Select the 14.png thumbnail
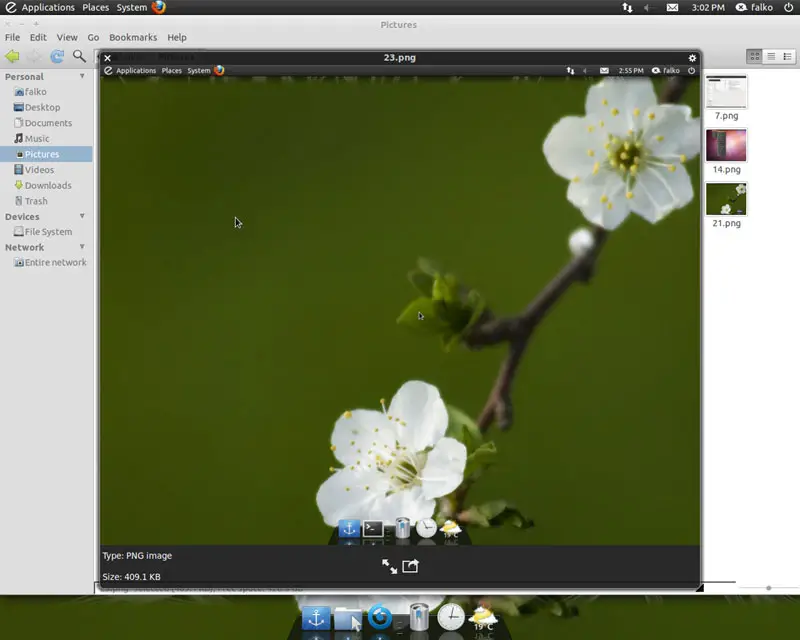 pos(726,145)
